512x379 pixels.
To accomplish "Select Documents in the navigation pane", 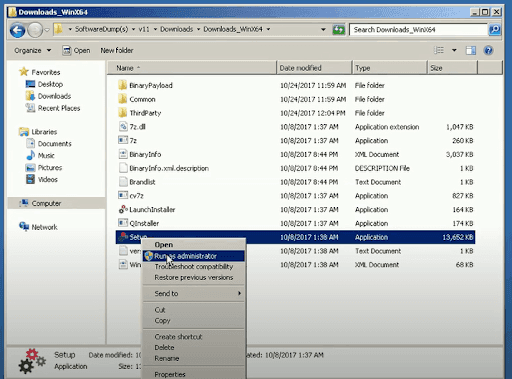I will click(x=54, y=144).
